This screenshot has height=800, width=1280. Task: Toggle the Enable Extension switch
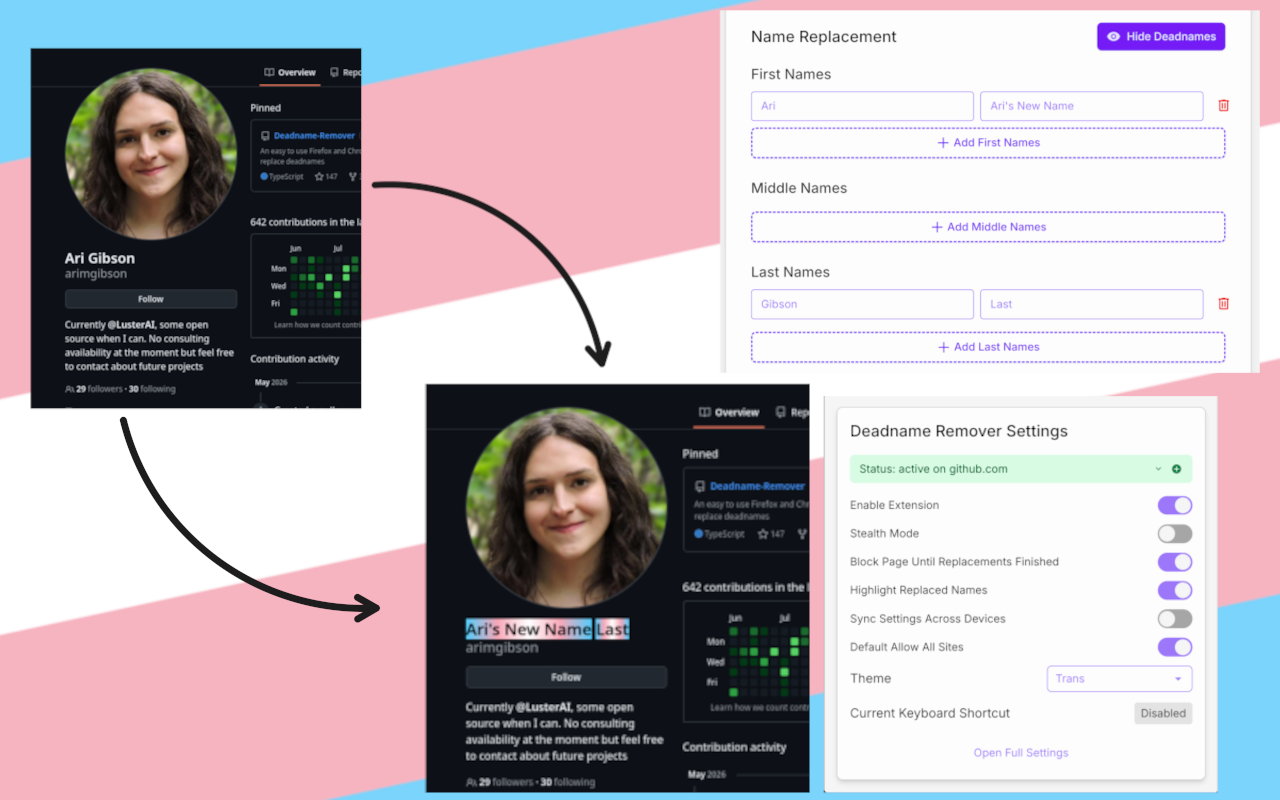pos(1175,506)
